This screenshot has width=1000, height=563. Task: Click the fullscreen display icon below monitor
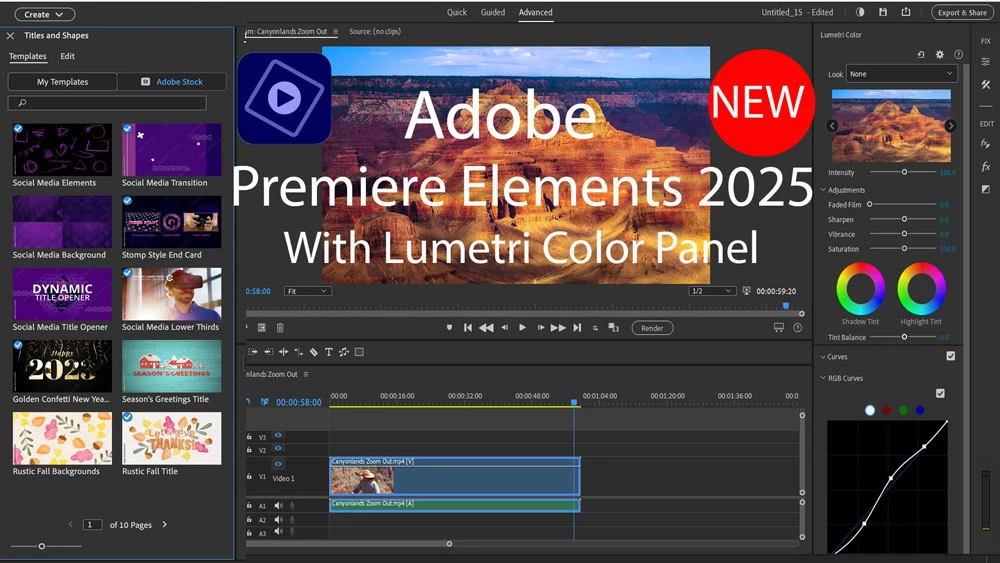click(779, 328)
